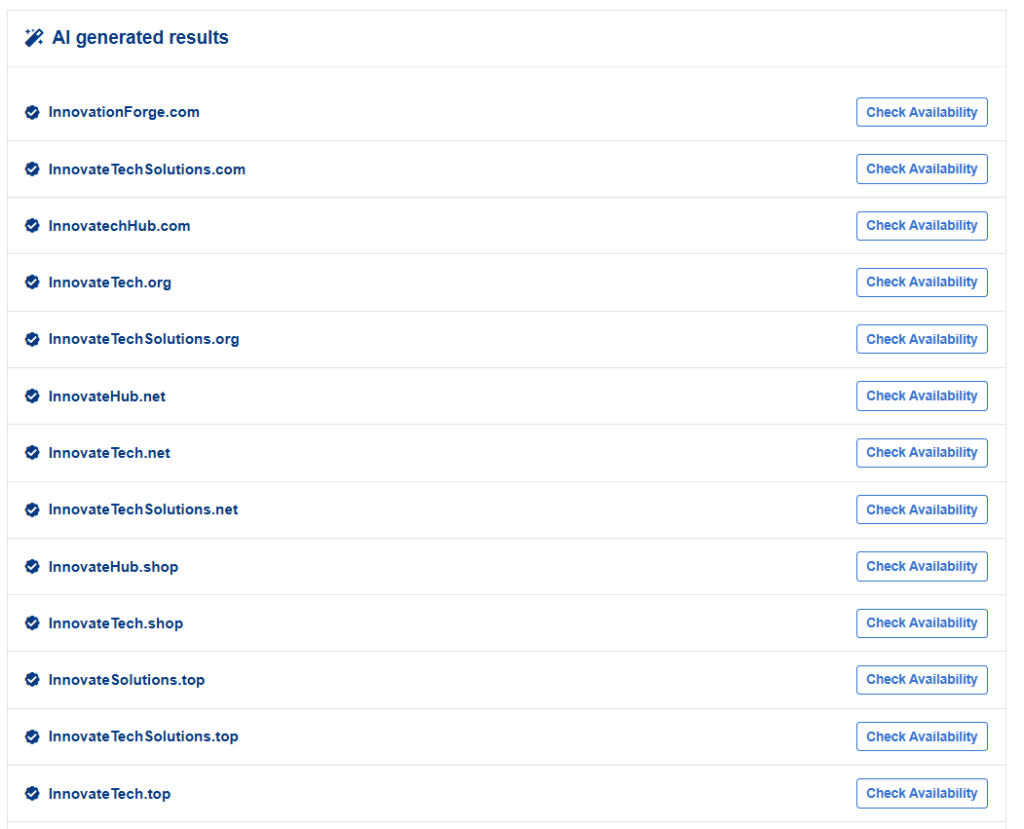Screen dimensions: 1024x829
Task: Select the InnovateTechSolutions.com domain name text
Action: click(147, 169)
